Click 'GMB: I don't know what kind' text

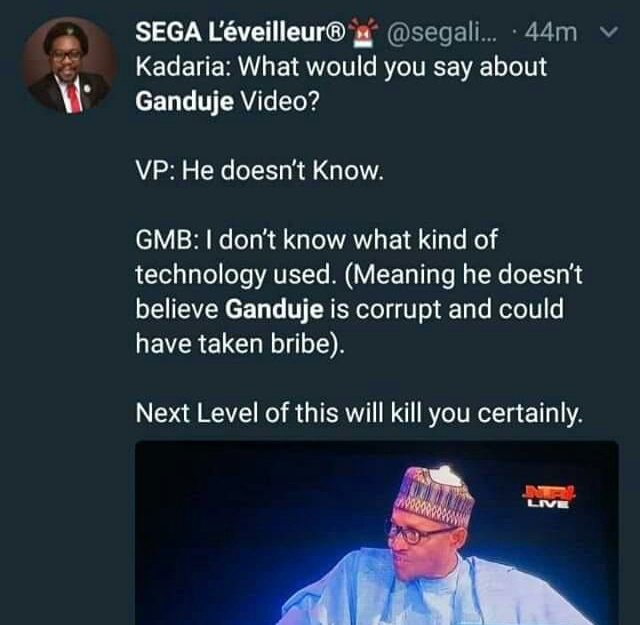coord(315,240)
